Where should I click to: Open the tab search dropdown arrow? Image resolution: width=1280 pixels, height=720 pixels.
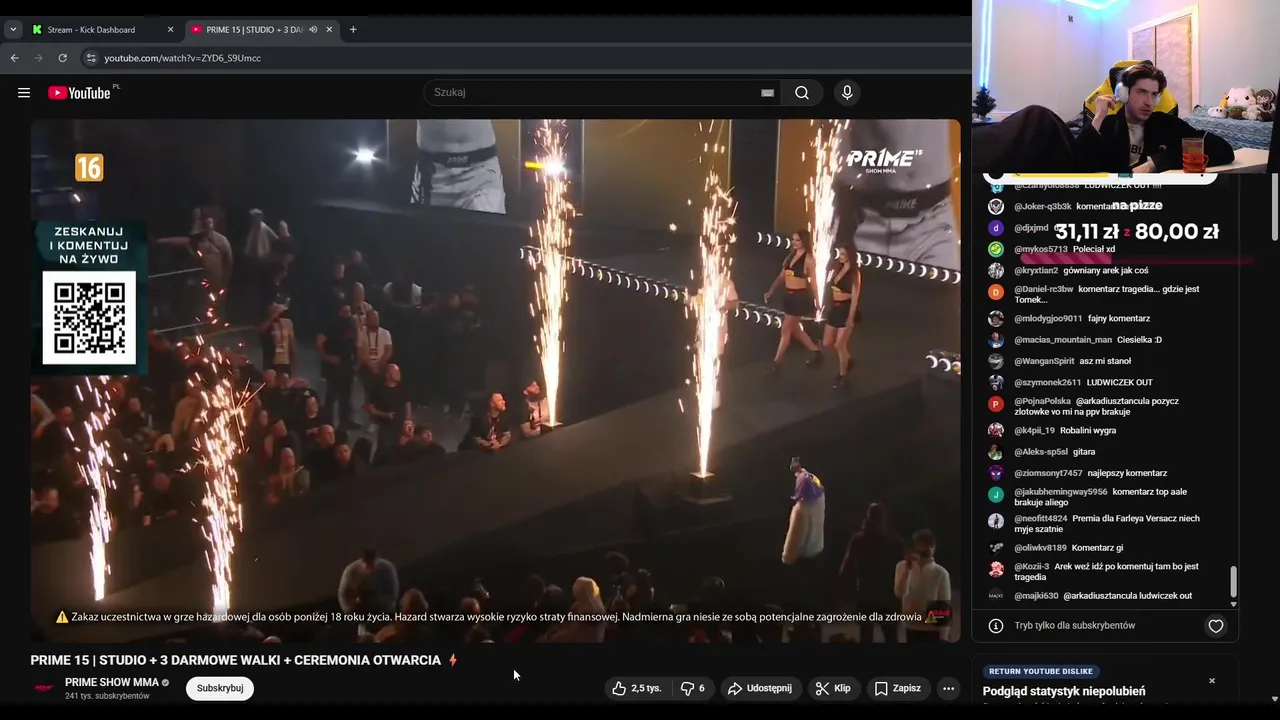pos(13,30)
